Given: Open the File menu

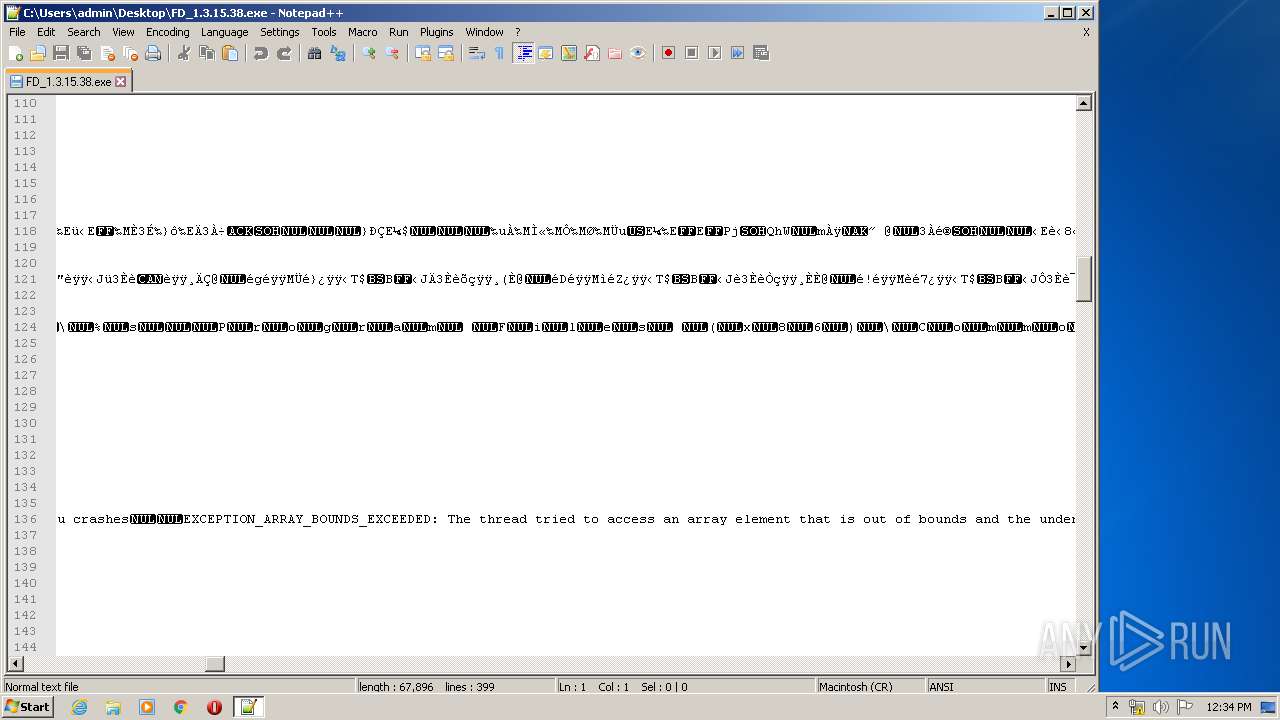Looking at the screenshot, I should (17, 32).
